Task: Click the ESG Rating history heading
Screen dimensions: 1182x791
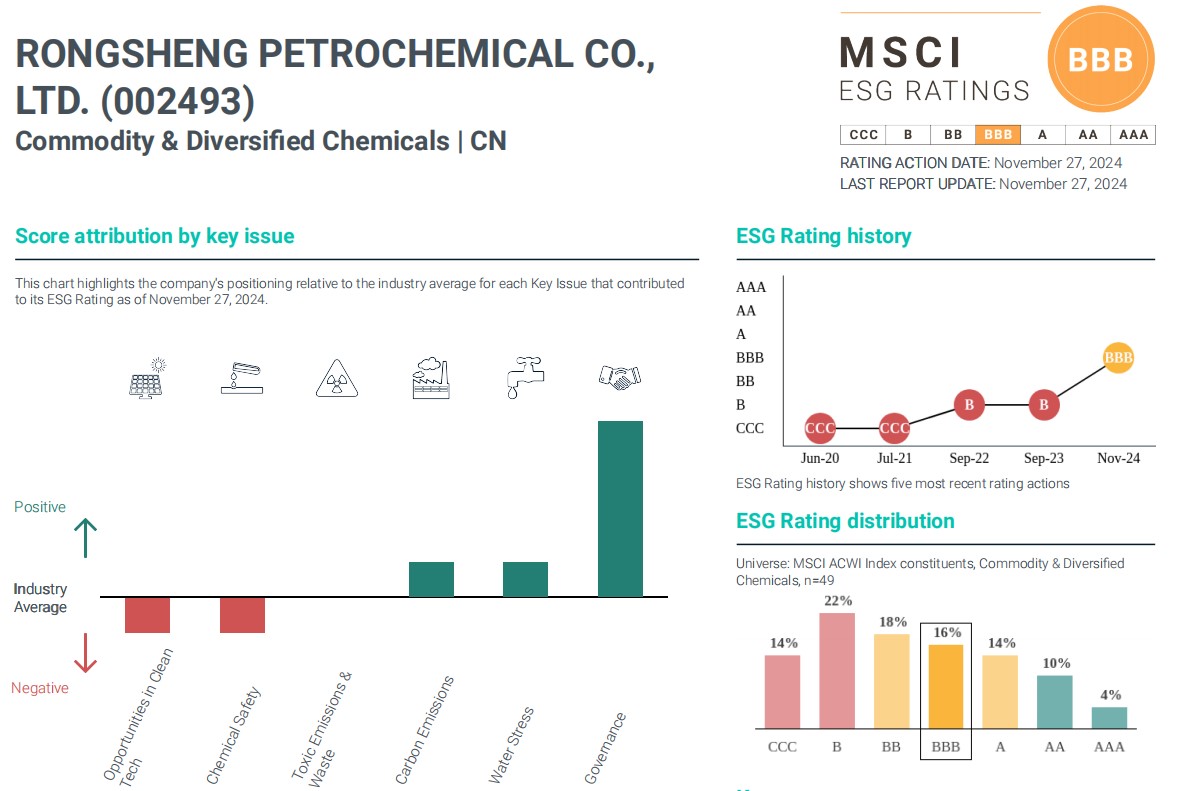Action: (823, 236)
